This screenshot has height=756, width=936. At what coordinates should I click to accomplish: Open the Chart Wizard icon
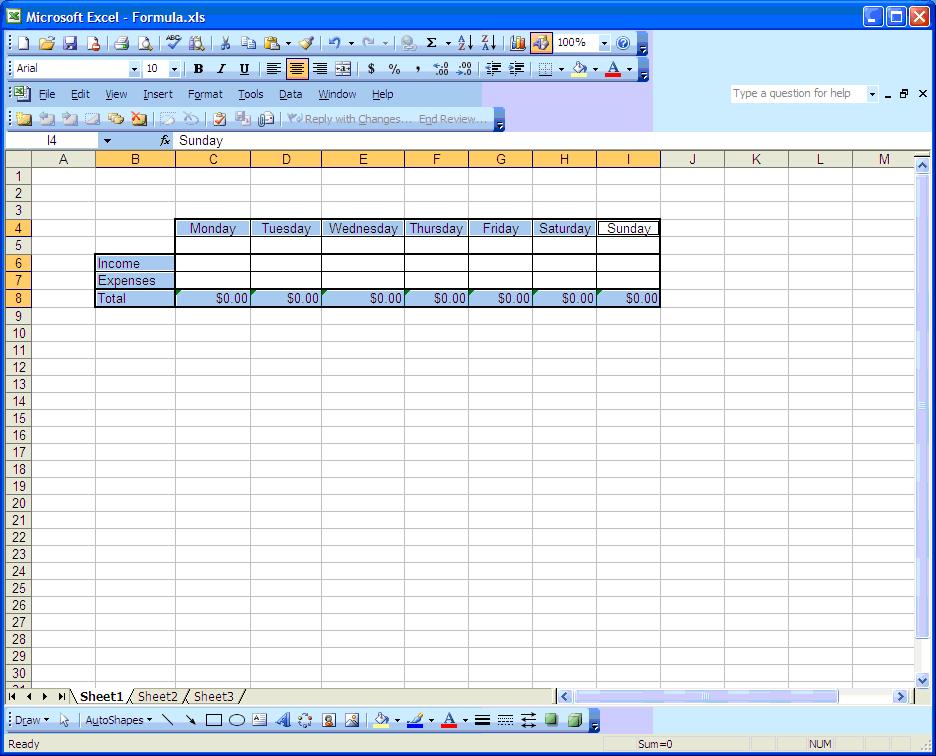pyautogui.click(x=518, y=43)
